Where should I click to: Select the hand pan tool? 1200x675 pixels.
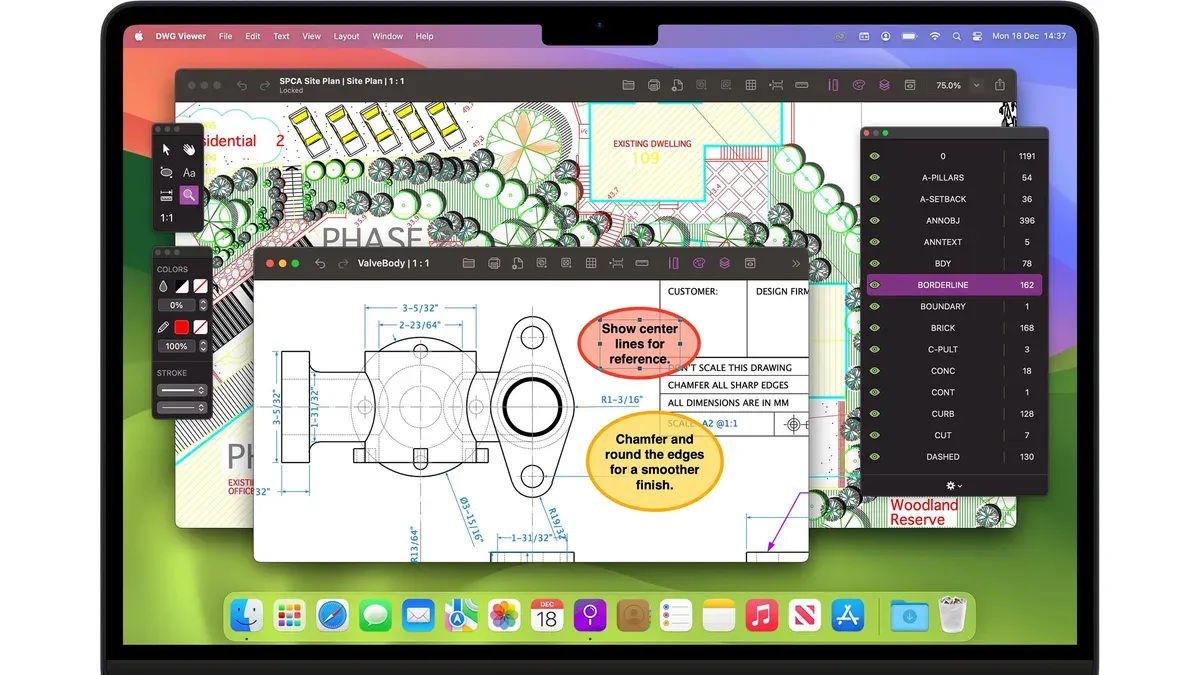[x=189, y=149]
